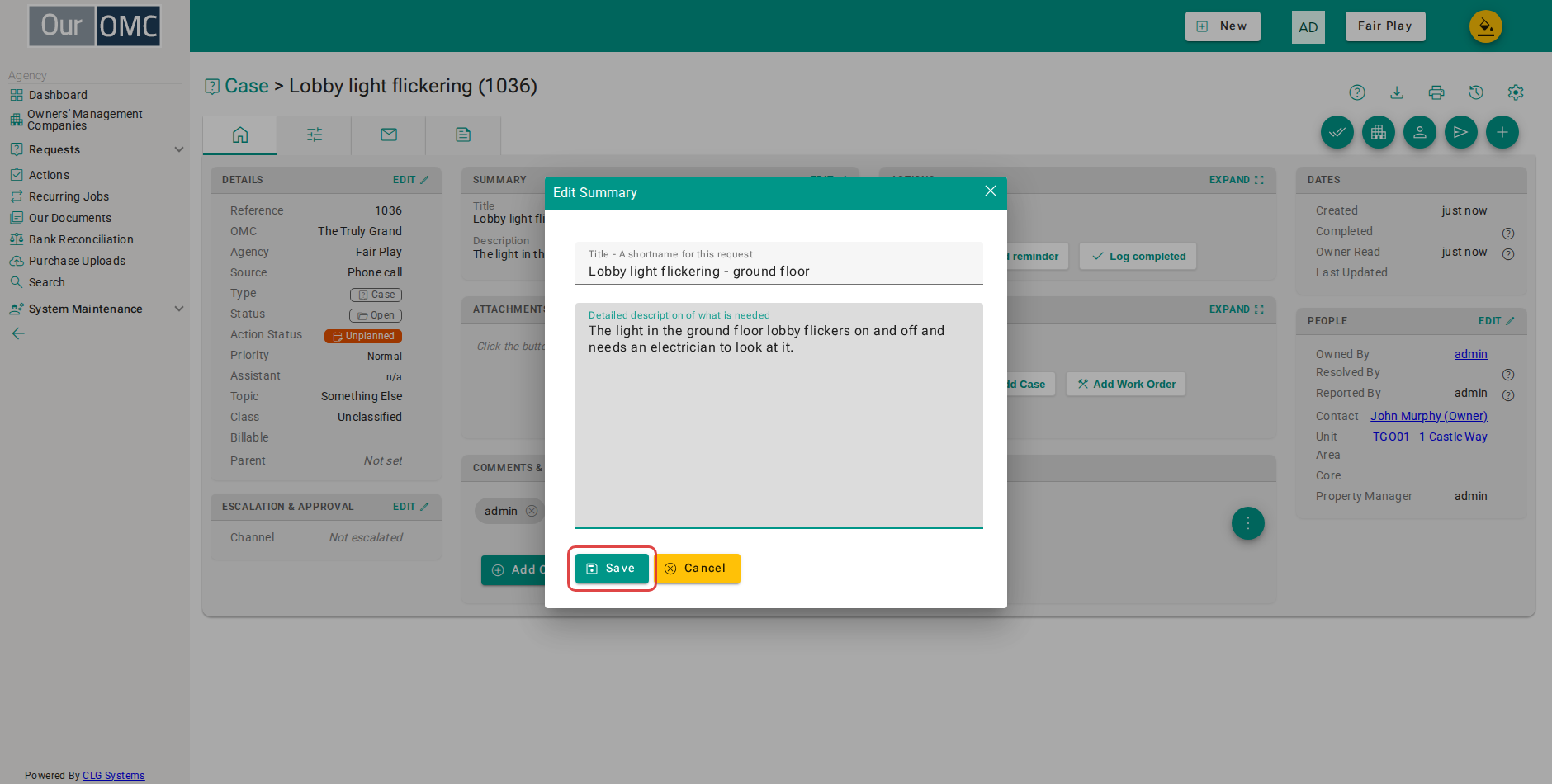The width and height of the screenshot is (1552, 784).
Task: Switch to the document notes tab
Action: click(463, 135)
